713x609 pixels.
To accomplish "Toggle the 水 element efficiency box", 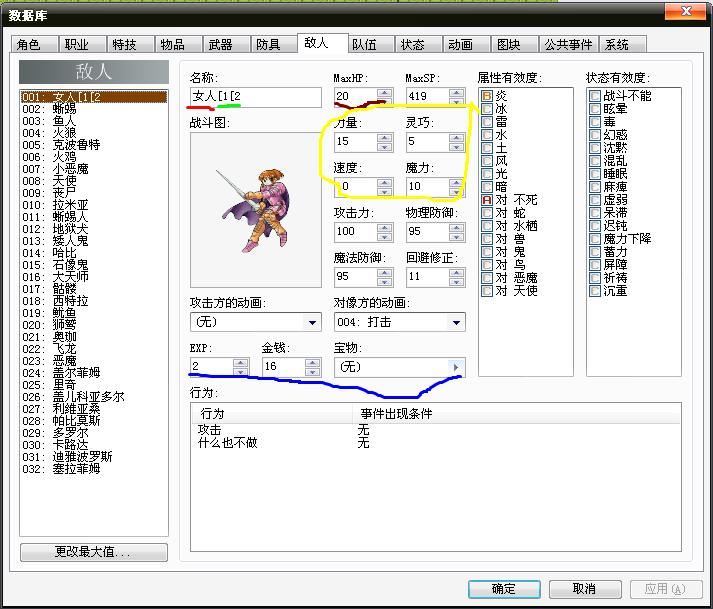I will [x=487, y=135].
